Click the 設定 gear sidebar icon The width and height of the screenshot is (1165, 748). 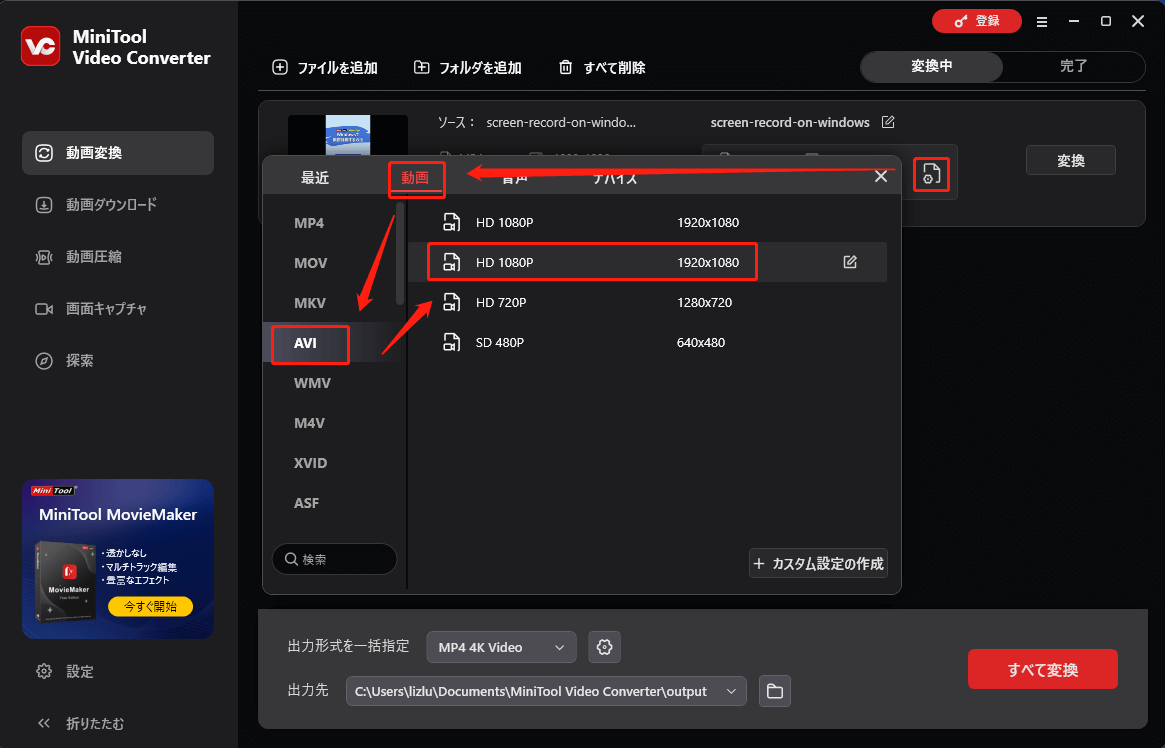click(44, 671)
